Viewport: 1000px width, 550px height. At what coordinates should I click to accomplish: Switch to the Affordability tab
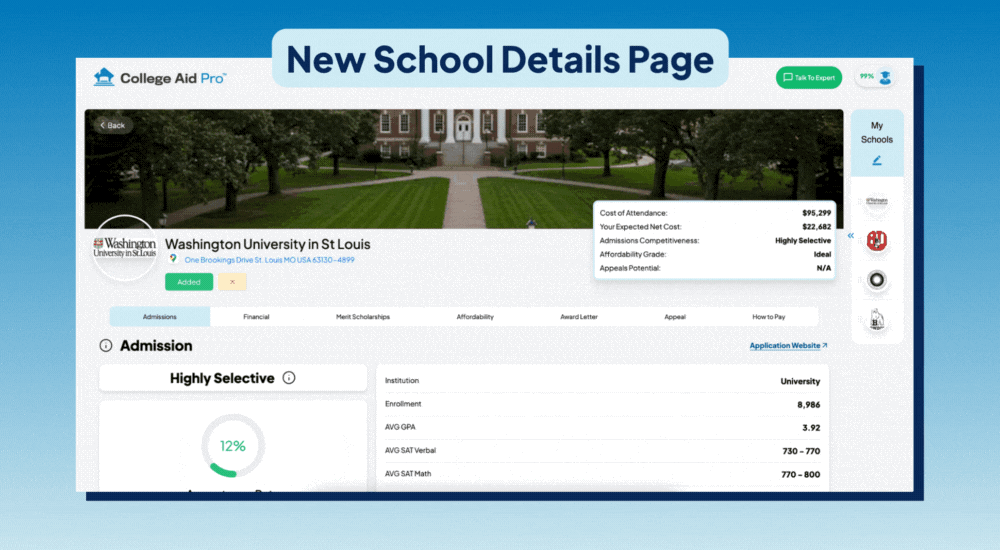tap(475, 316)
